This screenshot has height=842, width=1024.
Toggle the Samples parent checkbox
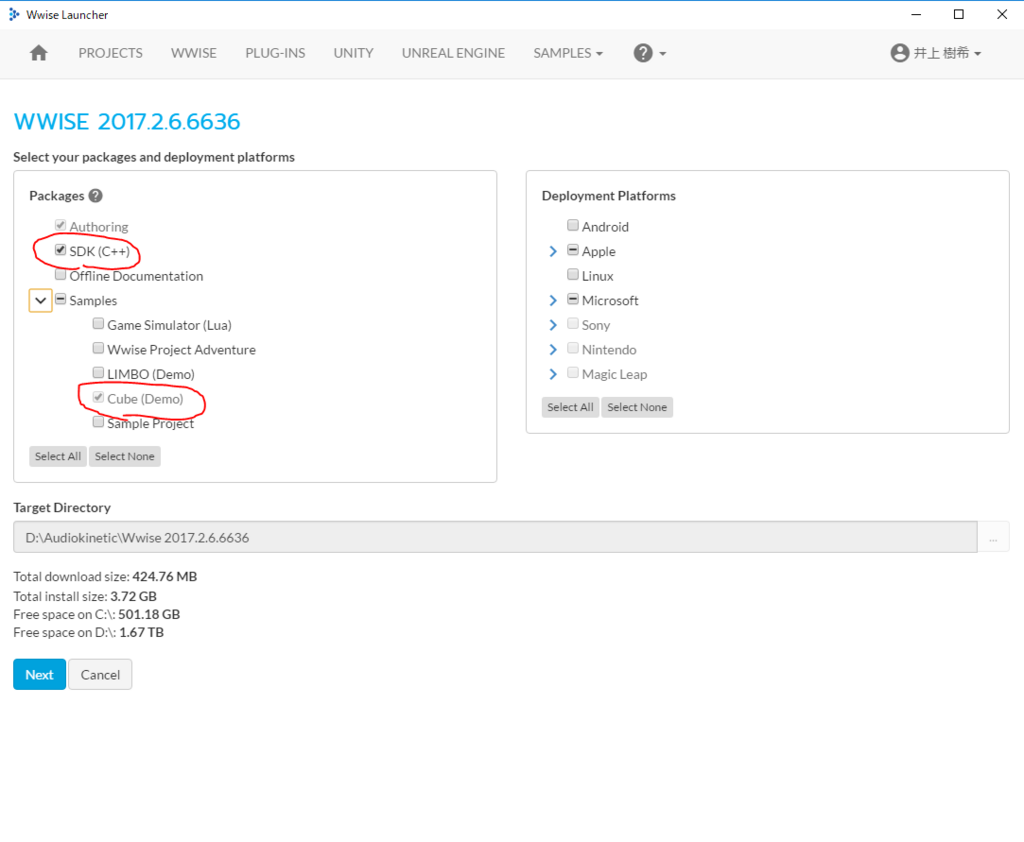click(61, 299)
